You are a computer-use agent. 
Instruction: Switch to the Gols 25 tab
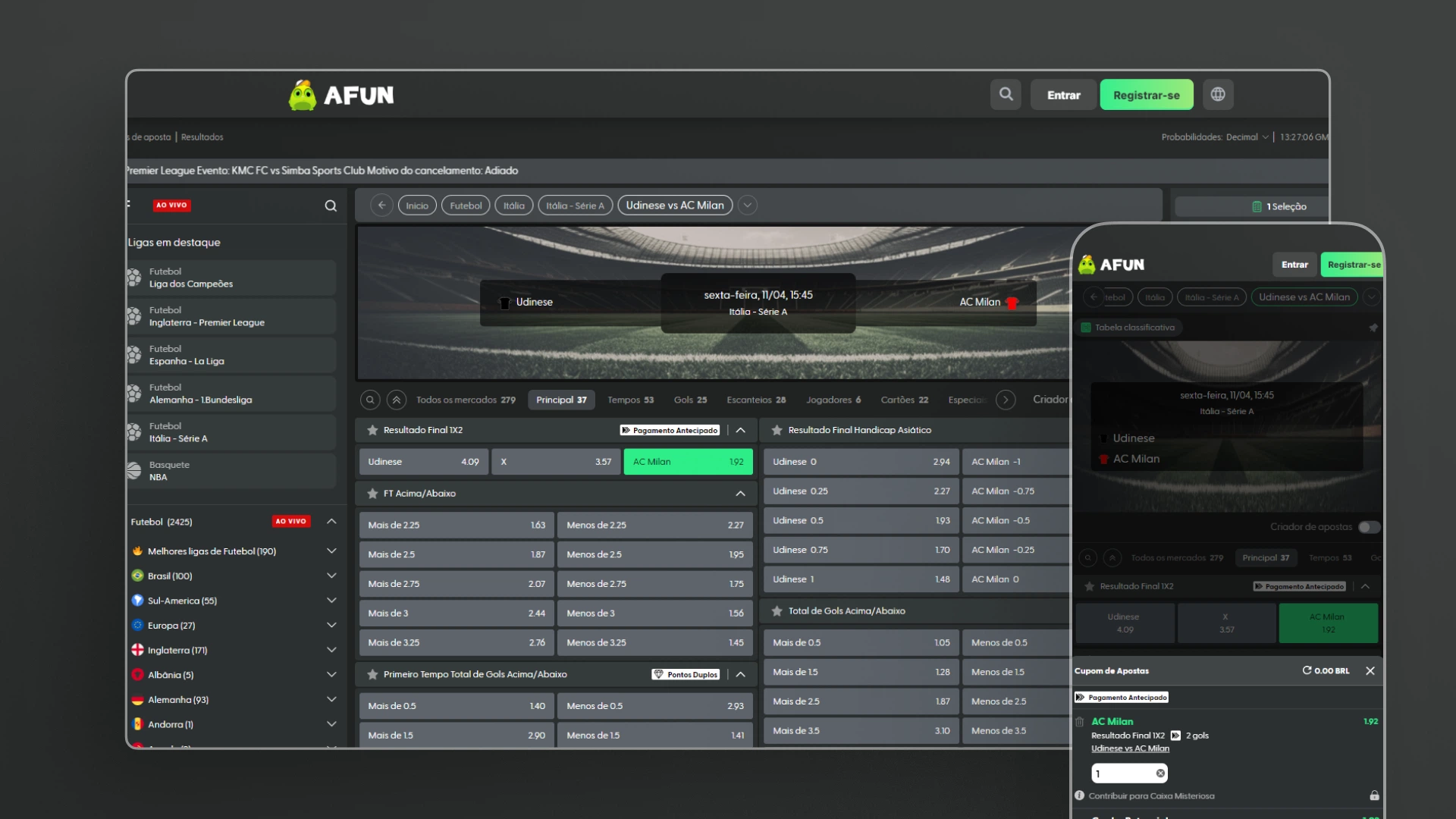690,400
